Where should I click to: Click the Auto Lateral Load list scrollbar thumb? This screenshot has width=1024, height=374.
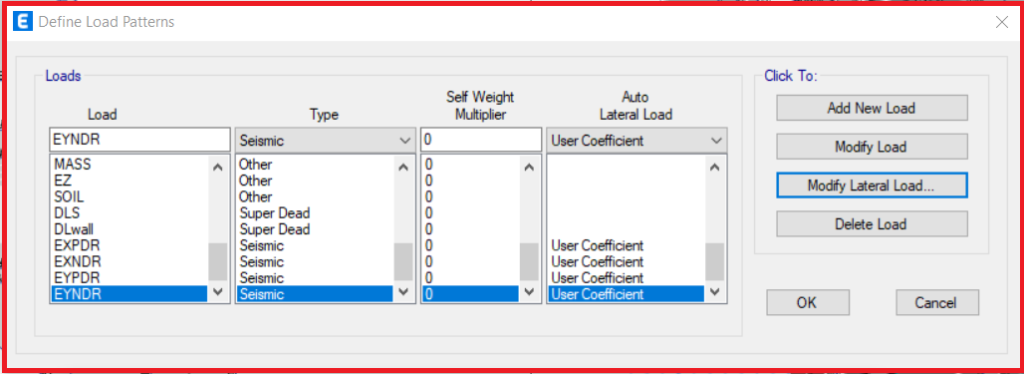point(714,262)
